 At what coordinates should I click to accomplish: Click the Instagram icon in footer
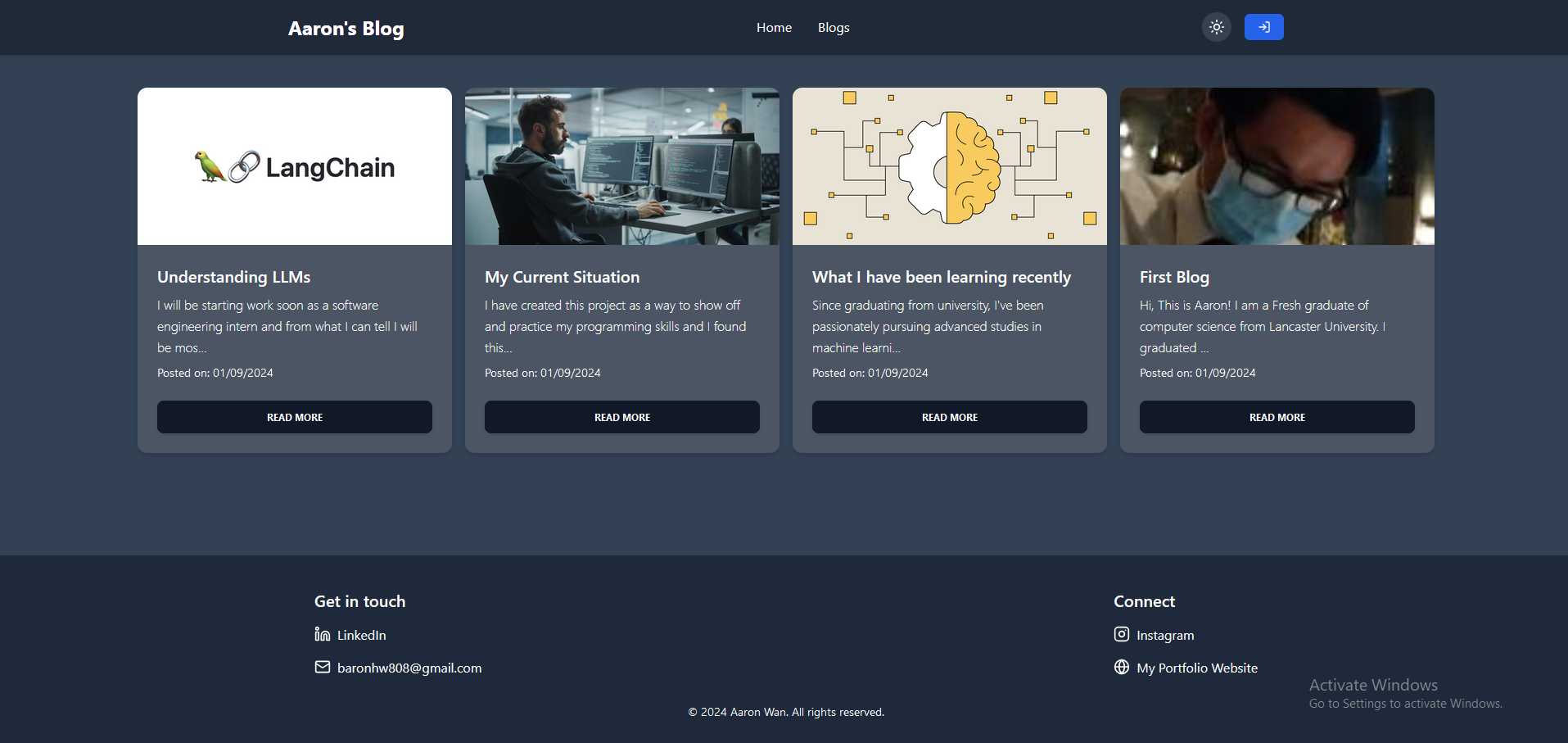[1122, 634]
